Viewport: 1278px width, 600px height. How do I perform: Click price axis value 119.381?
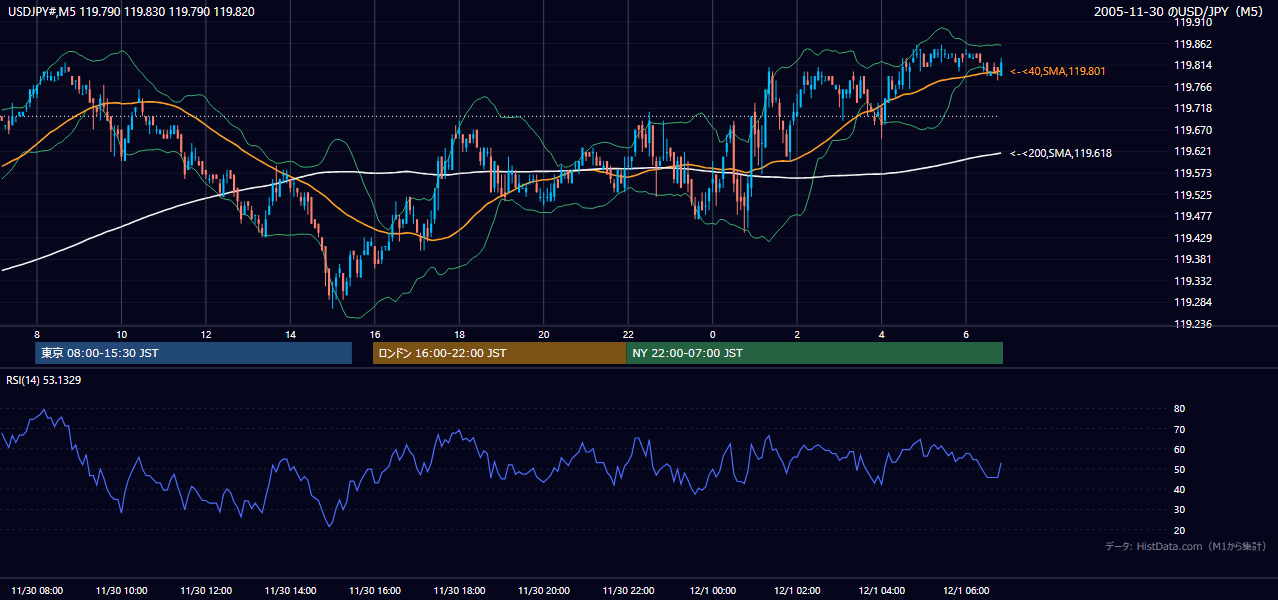click(x=1192, y=259)
